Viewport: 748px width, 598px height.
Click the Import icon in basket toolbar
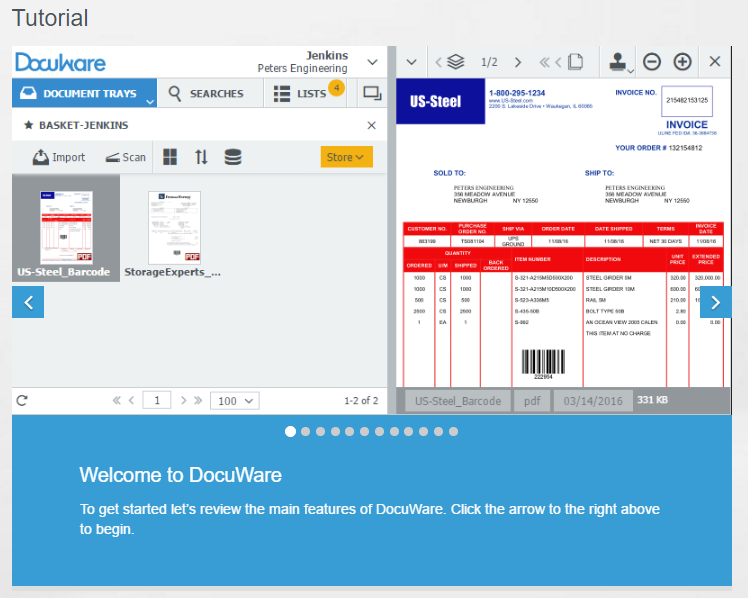(42, 157)
